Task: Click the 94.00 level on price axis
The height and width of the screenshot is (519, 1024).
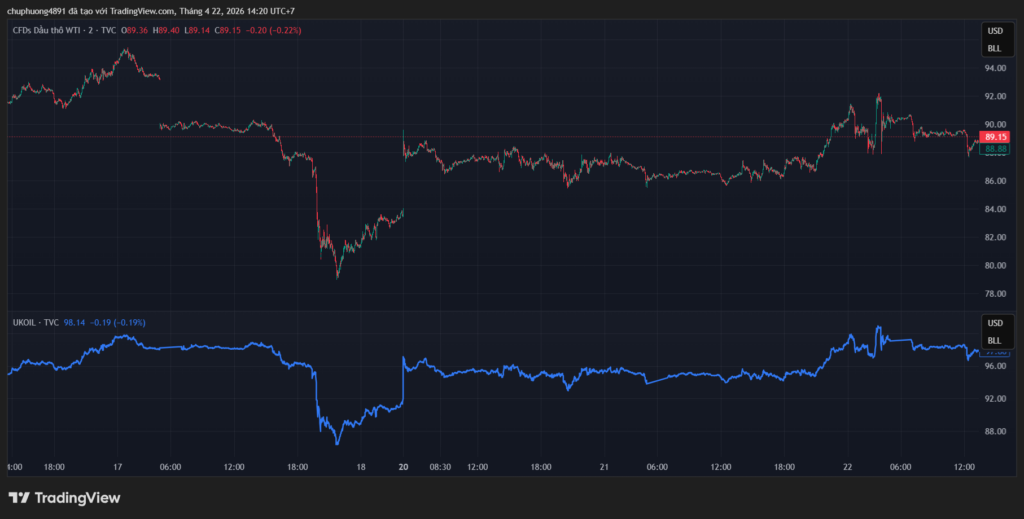Action: coord(994,68)
